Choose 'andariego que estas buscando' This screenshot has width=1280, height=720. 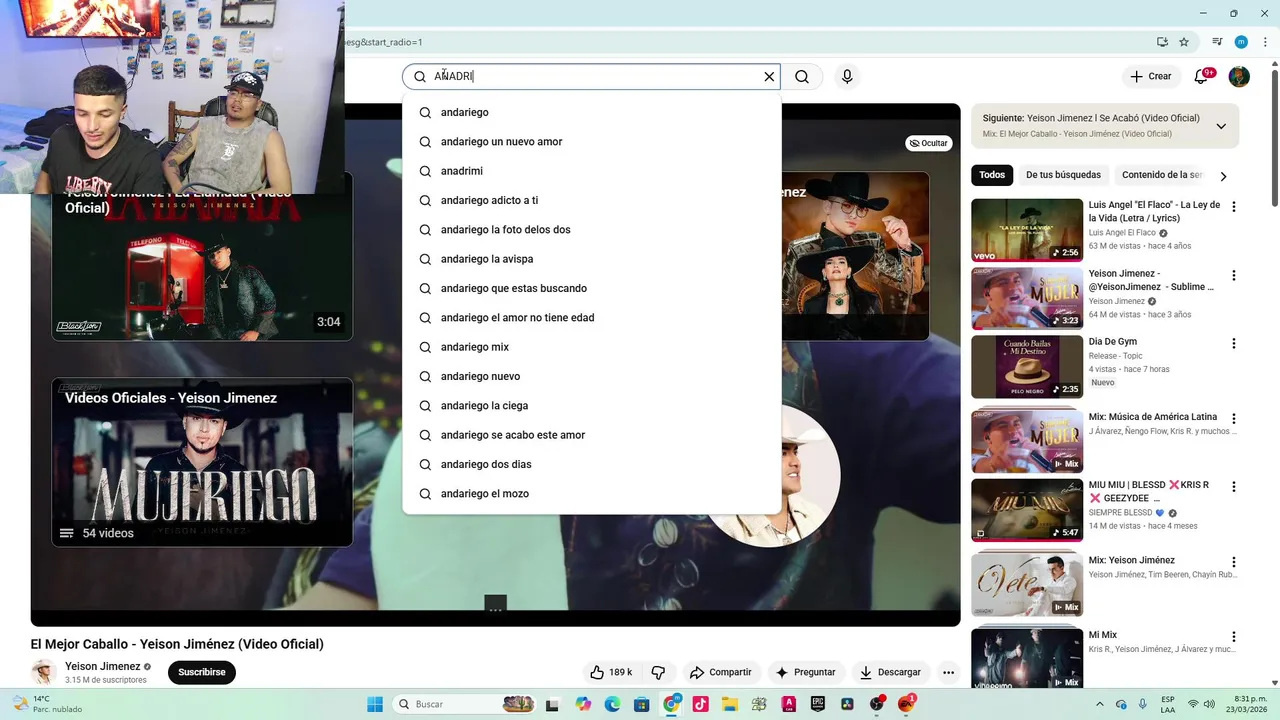(x=592, y=289)
